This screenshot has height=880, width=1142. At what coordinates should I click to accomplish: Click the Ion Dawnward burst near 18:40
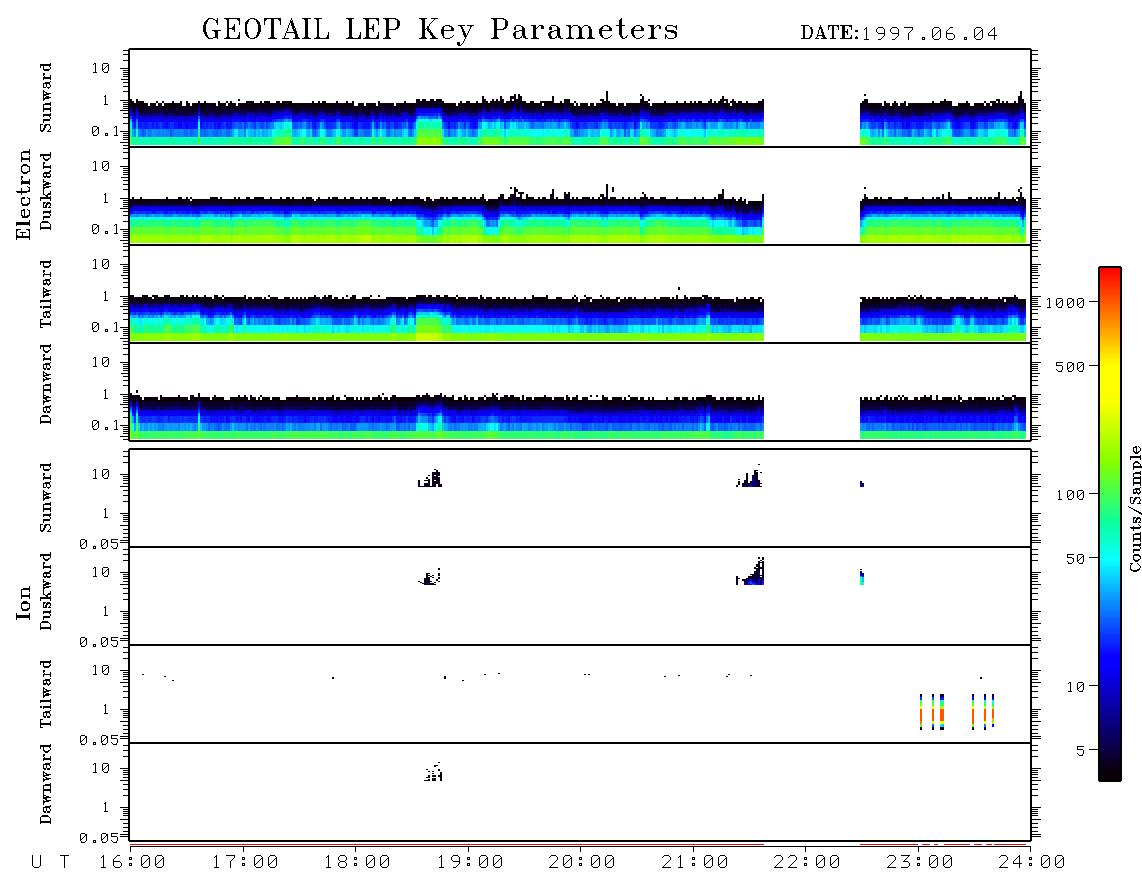[x=433, y=772]
